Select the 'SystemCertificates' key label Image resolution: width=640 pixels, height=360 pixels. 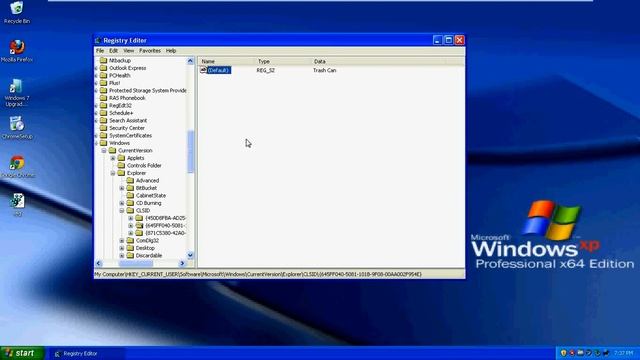tap(130, 136)
